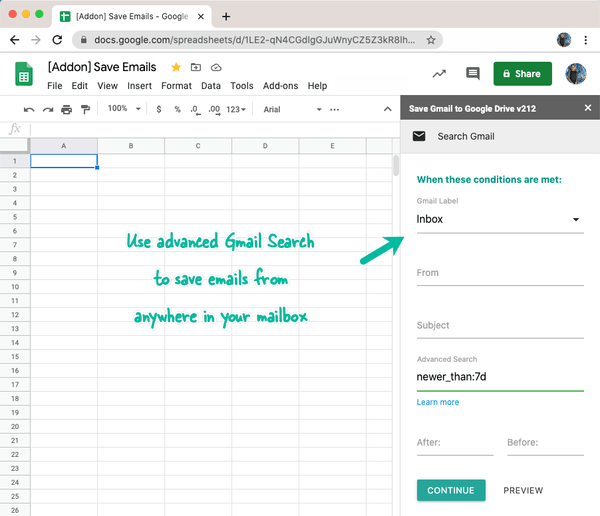Click the PREVIEW button
The image size is (600, 516).
coord(523,490)
